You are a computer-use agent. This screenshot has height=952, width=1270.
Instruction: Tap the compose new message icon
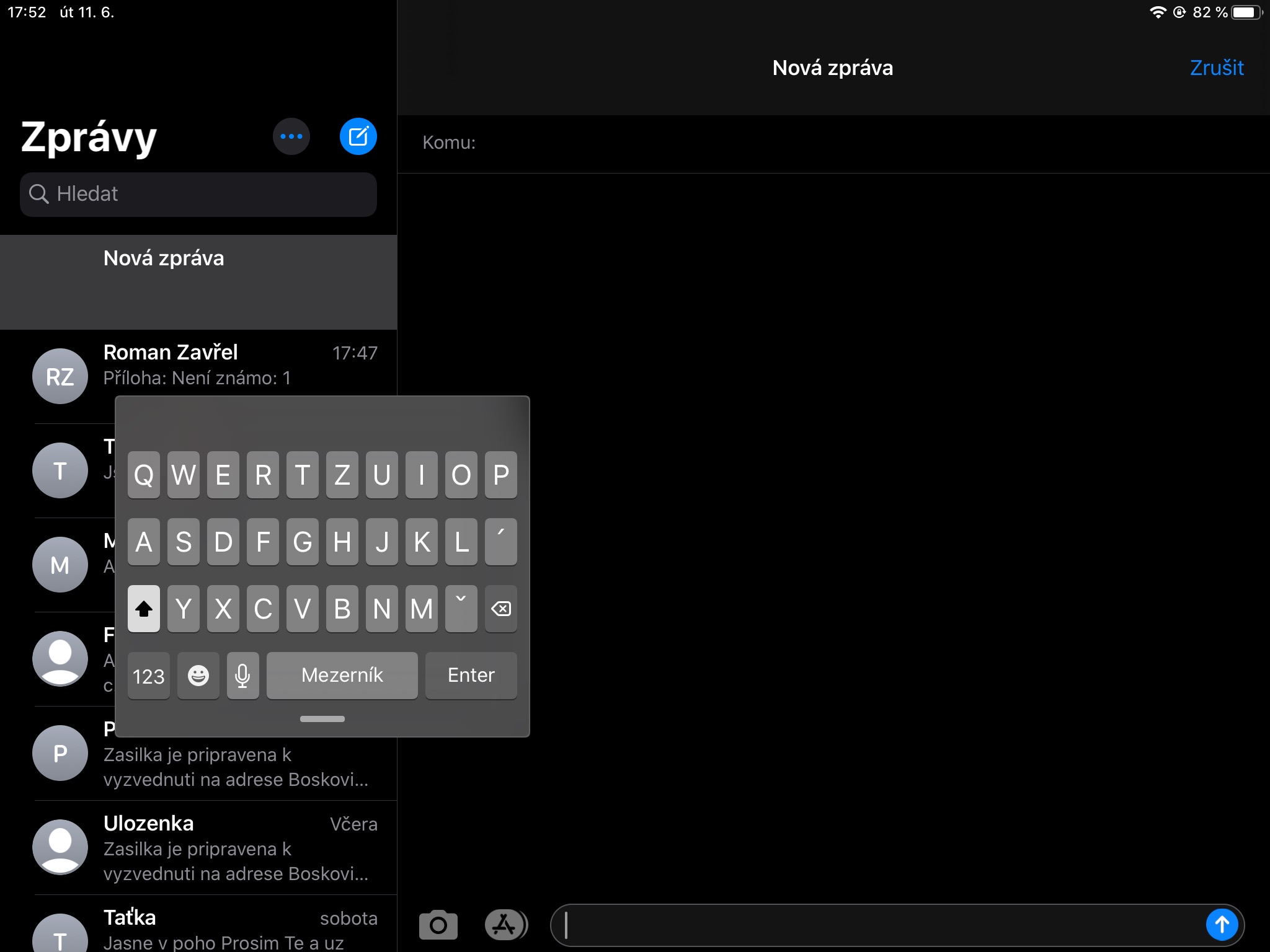coord(358,136)
